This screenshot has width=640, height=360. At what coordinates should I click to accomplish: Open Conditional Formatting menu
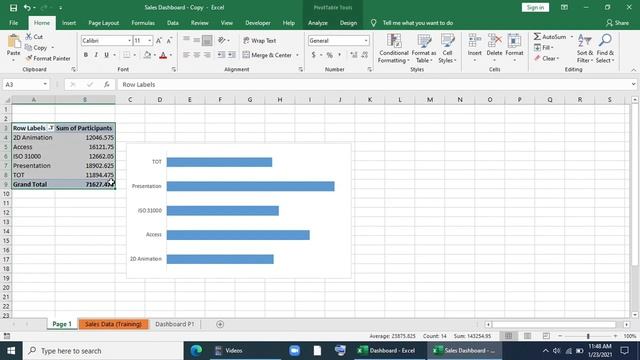click(x=393, y=49)
